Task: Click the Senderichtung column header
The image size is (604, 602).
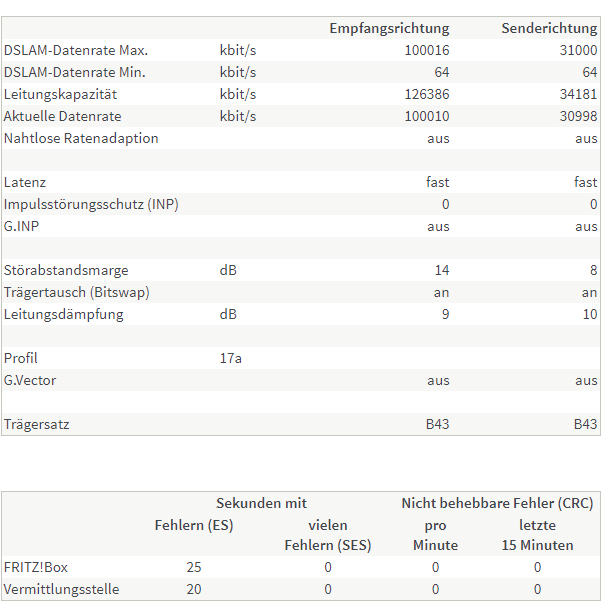Action: tap(549, 28)
